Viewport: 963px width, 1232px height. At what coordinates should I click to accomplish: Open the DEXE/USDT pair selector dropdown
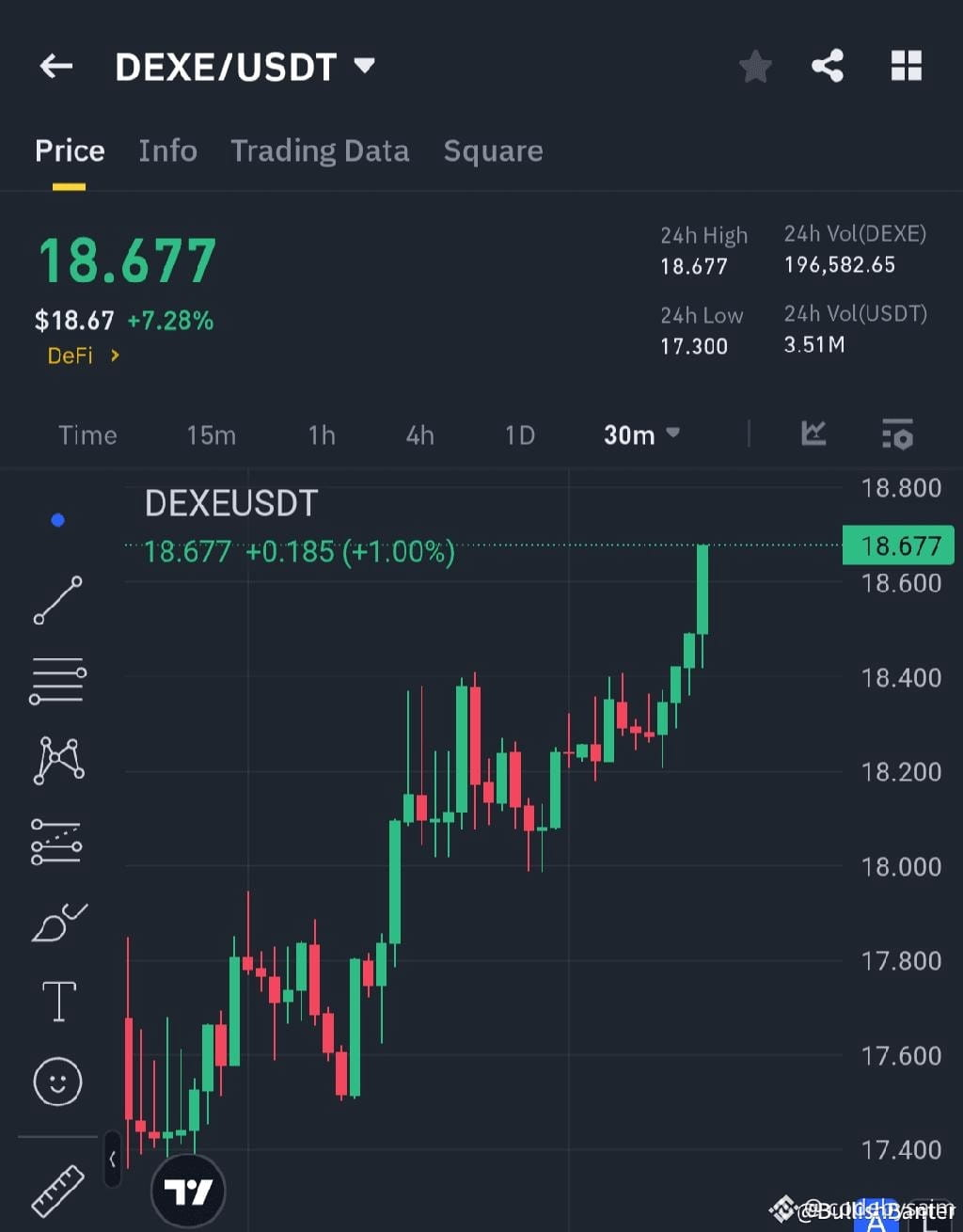(x=245, y=67)
